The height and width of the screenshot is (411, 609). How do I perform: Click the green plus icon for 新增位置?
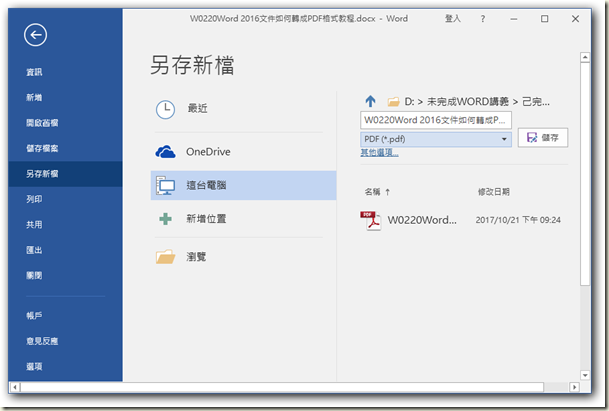[165, 219]
